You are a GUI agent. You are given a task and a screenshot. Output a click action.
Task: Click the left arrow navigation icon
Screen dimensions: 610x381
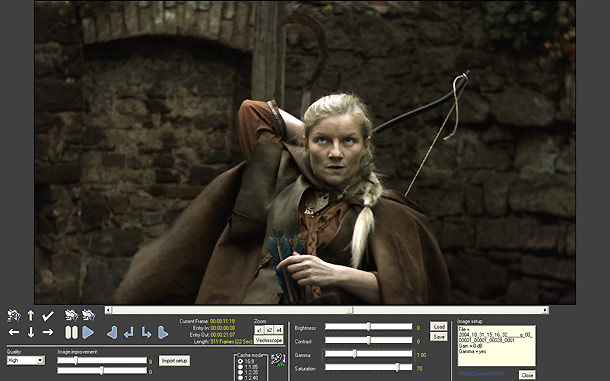click(14, 332)
